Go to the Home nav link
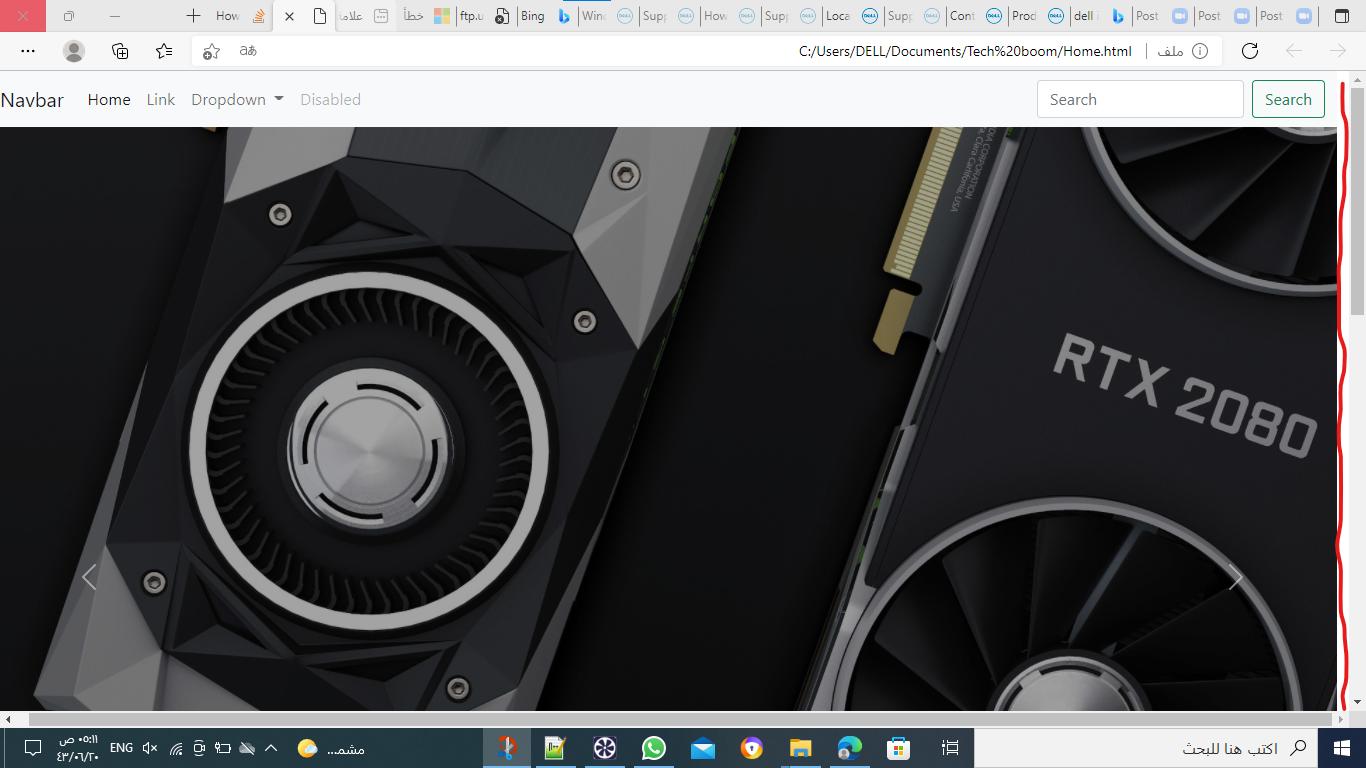Screen dimensions: 1366x768 click(109, 99)
